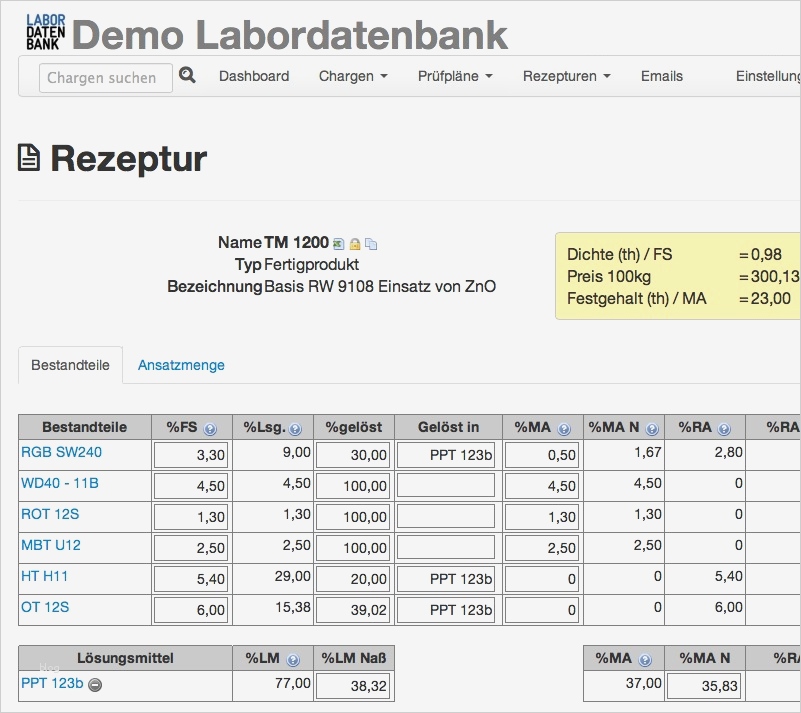Click the empty Gelöst in field for ROT 12S
Screen dimensions: 801x713
click(x=446, y=517)
